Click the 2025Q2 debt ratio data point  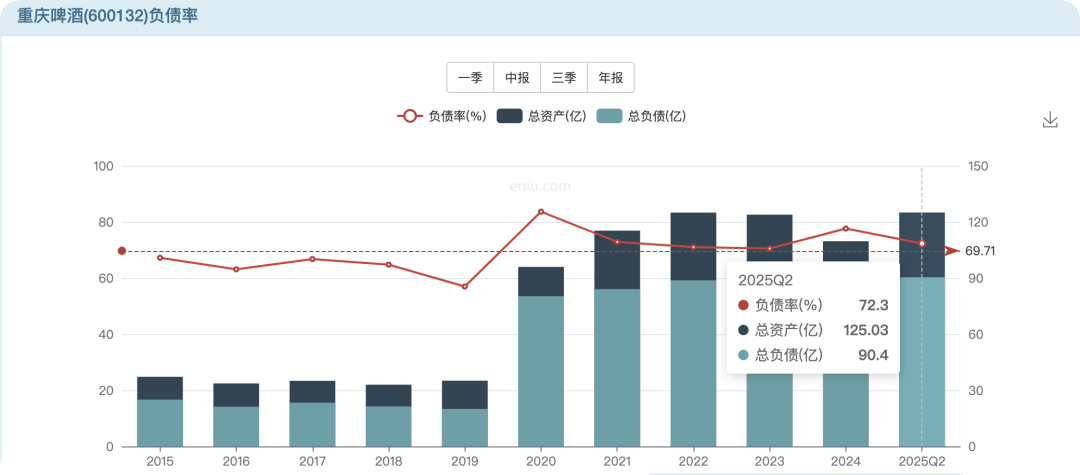click(922, 244)
